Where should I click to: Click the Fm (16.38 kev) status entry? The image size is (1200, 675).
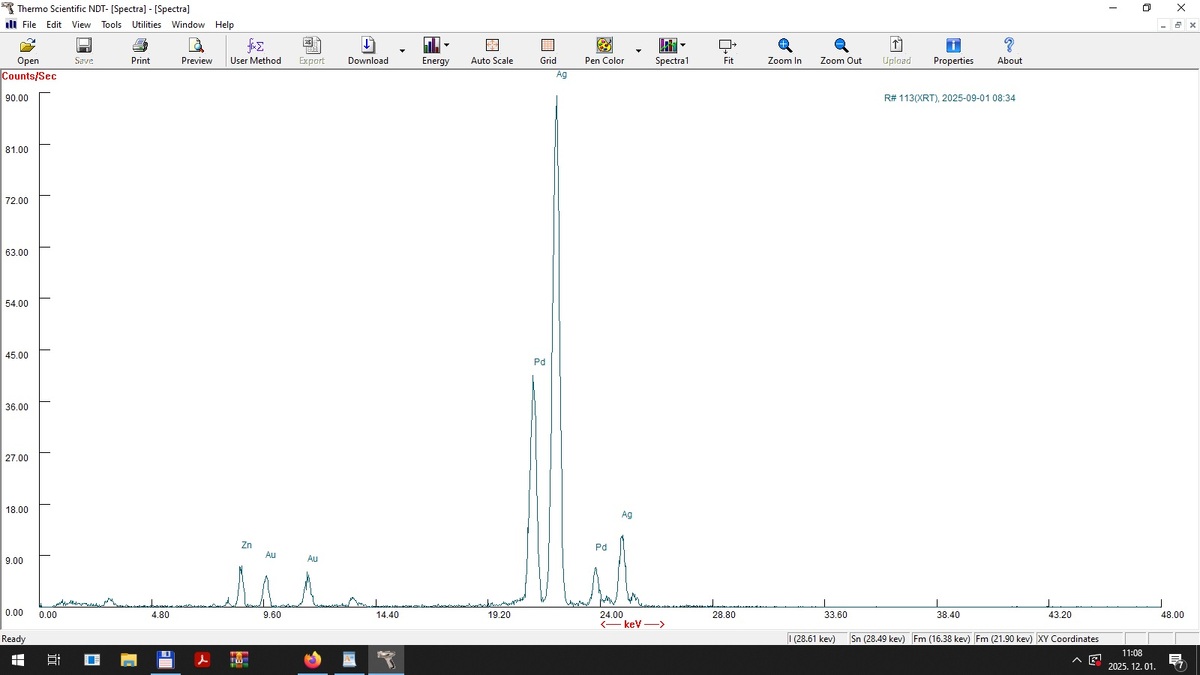pos(941,639)
